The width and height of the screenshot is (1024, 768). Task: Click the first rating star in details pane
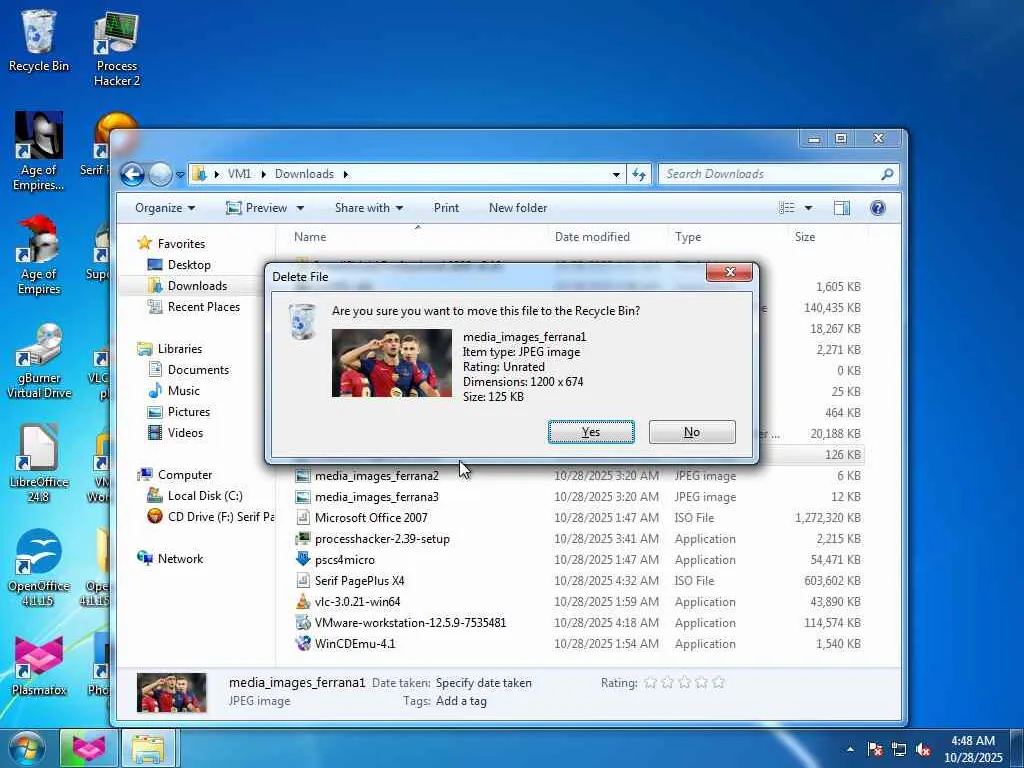[x=650, y=682]
